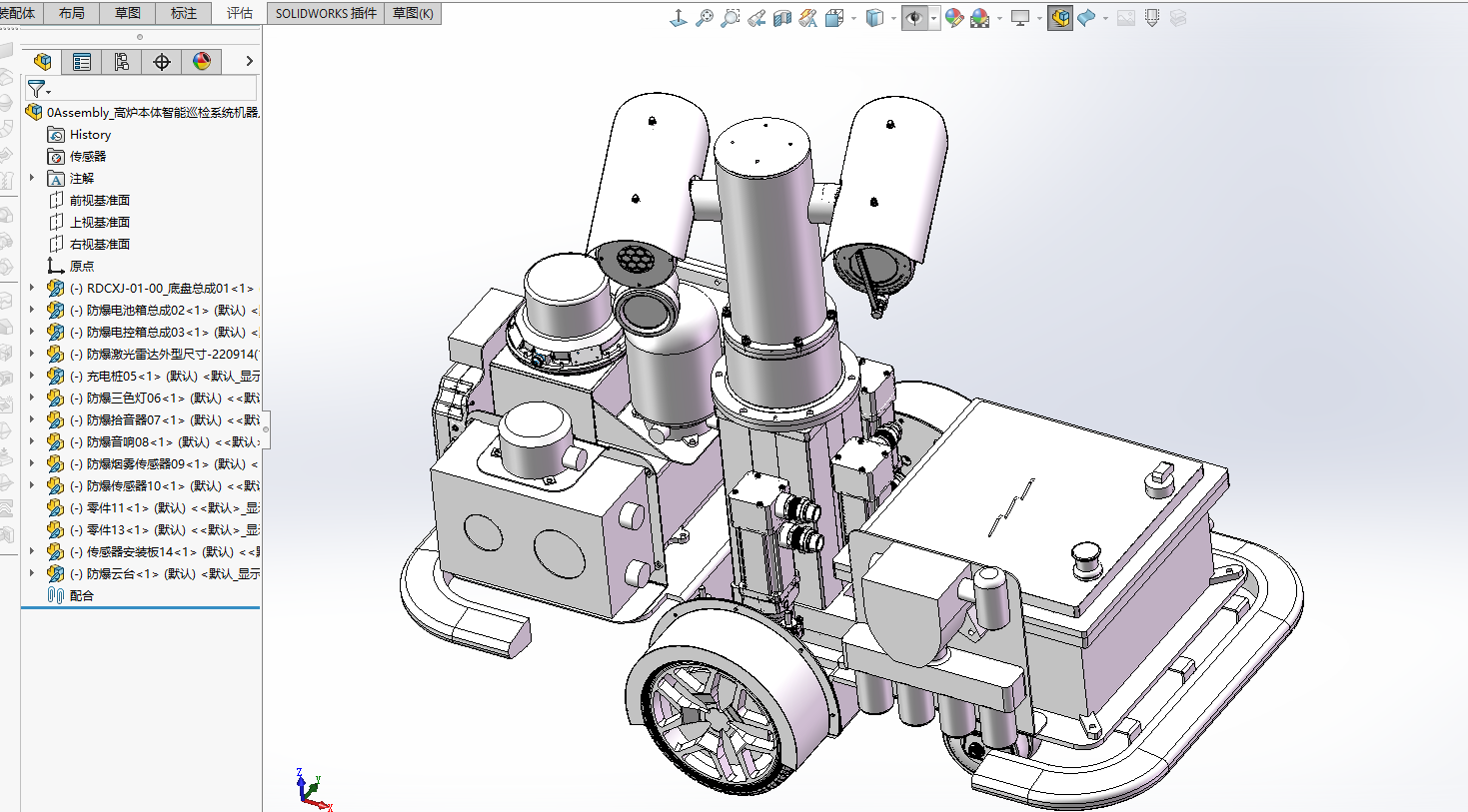Select 零件11 part
This screenshot has height=812, width=1468.
[154, 508]
